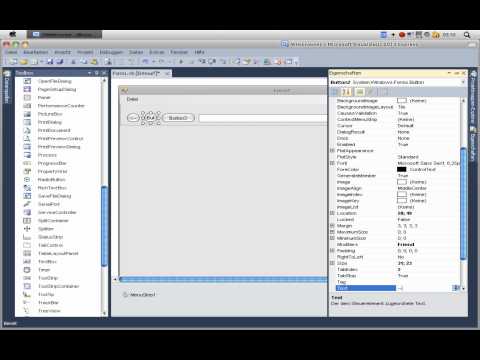Click the Save toolbar icon
The width and height of the screenshot is (480, 360).
(50, 61)
